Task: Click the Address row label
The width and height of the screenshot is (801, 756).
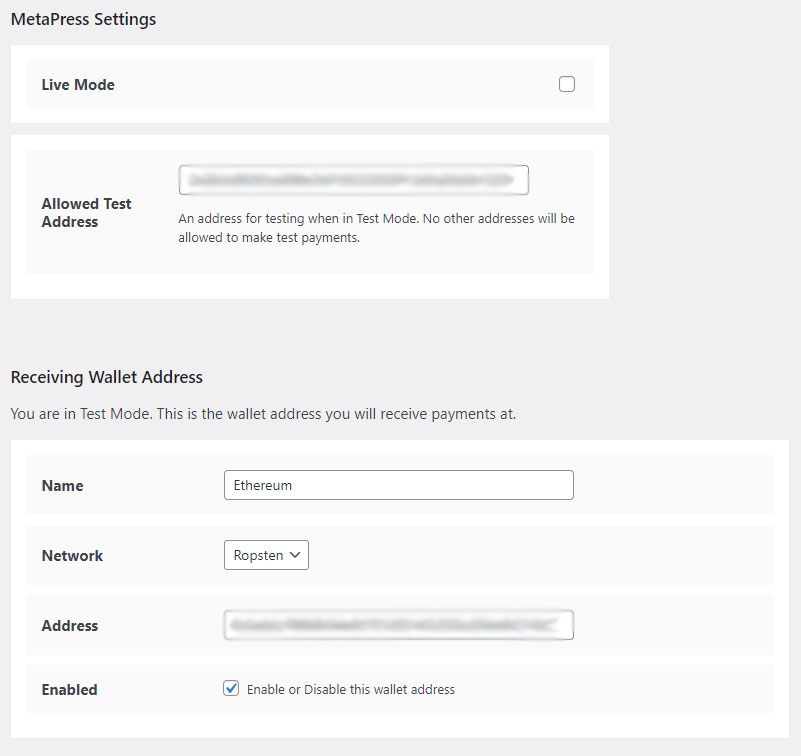Action: pyautogui.click(x=69, y=624)
